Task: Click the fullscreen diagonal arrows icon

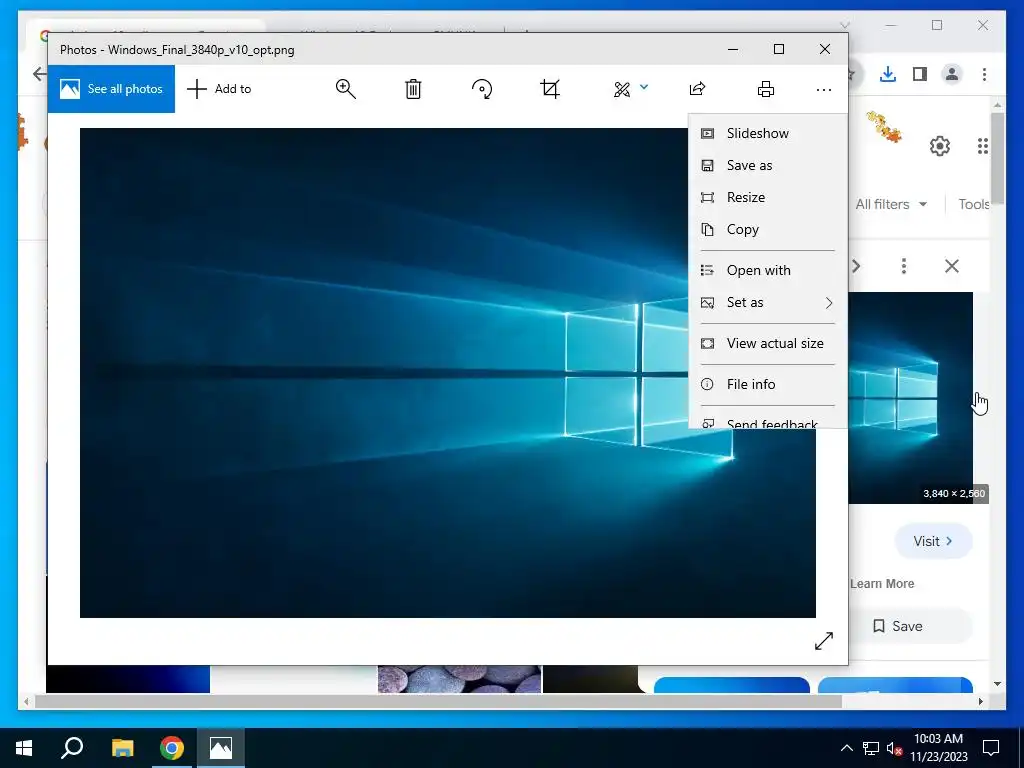Action: click(x=824, y=641)
